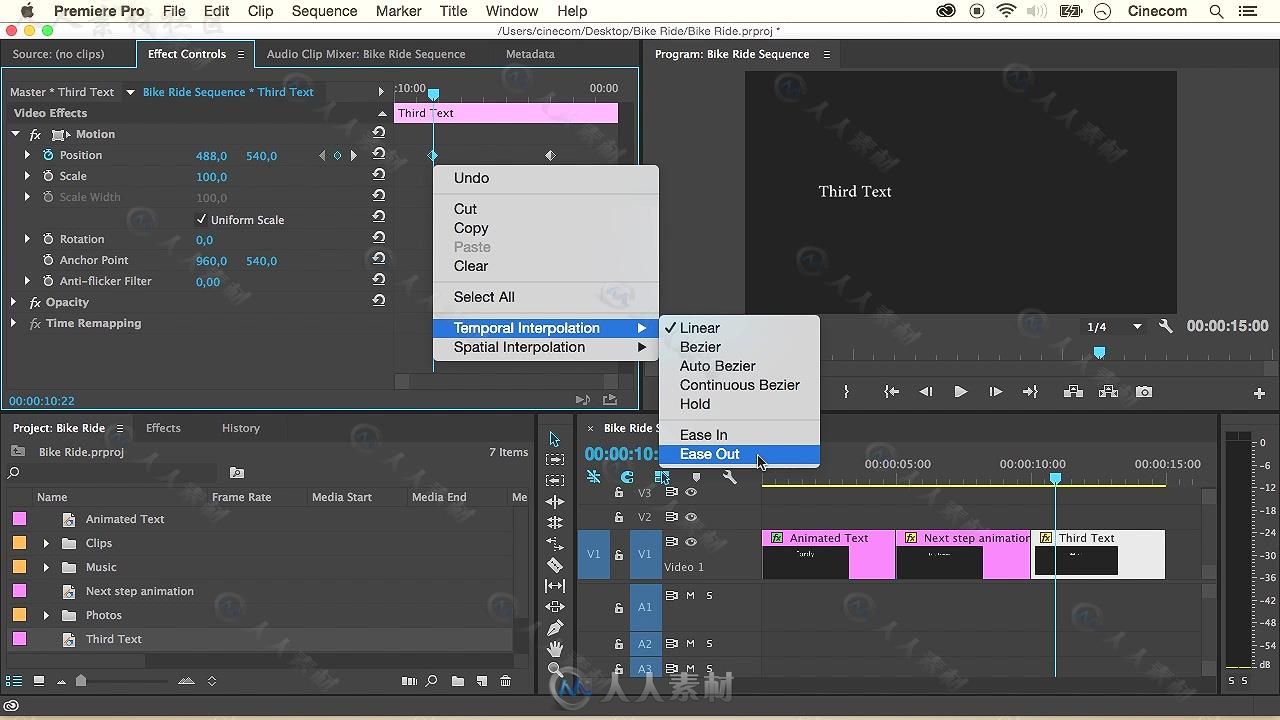Open the Metadata tab
Screen dimensions: 1280x720
530,54
